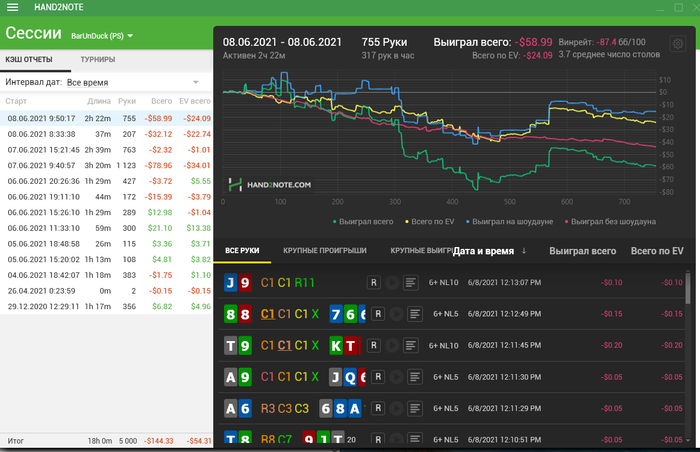
Task: Select session 04.06.2021 18:42:07
Action: tap(106, 275)
